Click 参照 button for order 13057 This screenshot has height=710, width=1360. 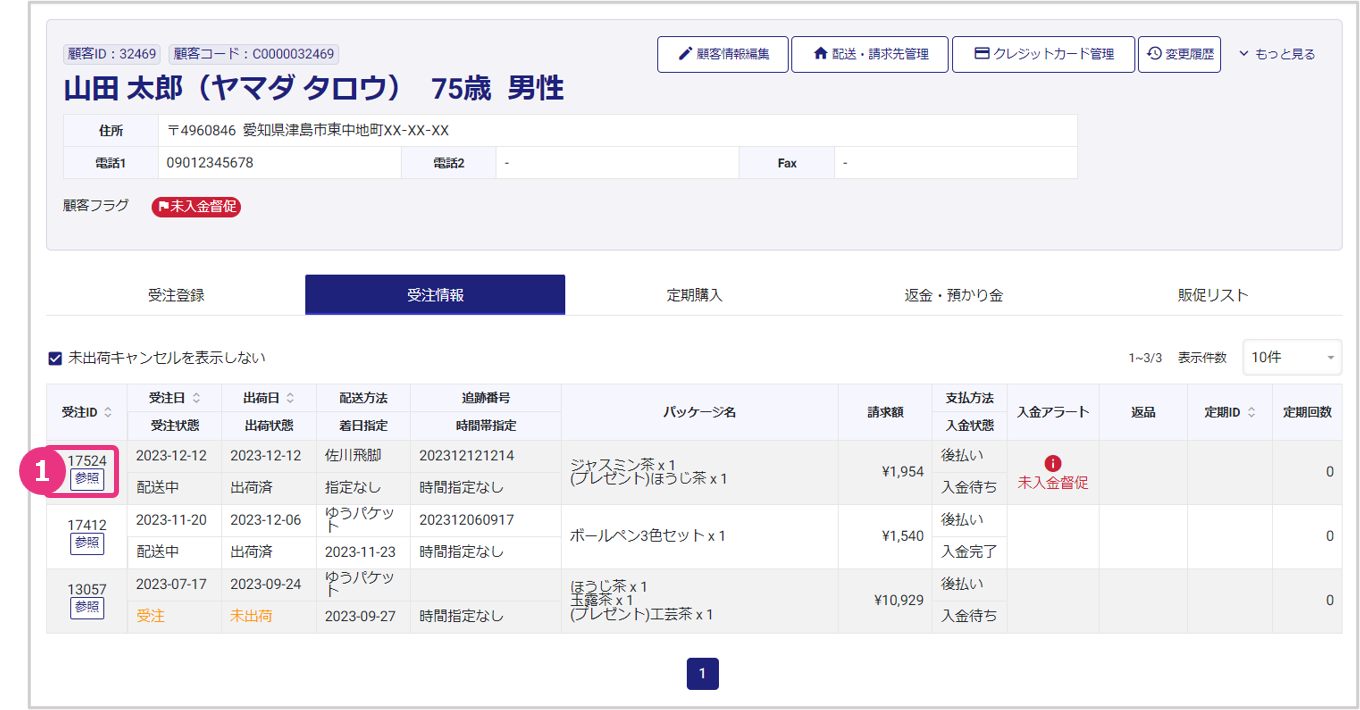87,607
